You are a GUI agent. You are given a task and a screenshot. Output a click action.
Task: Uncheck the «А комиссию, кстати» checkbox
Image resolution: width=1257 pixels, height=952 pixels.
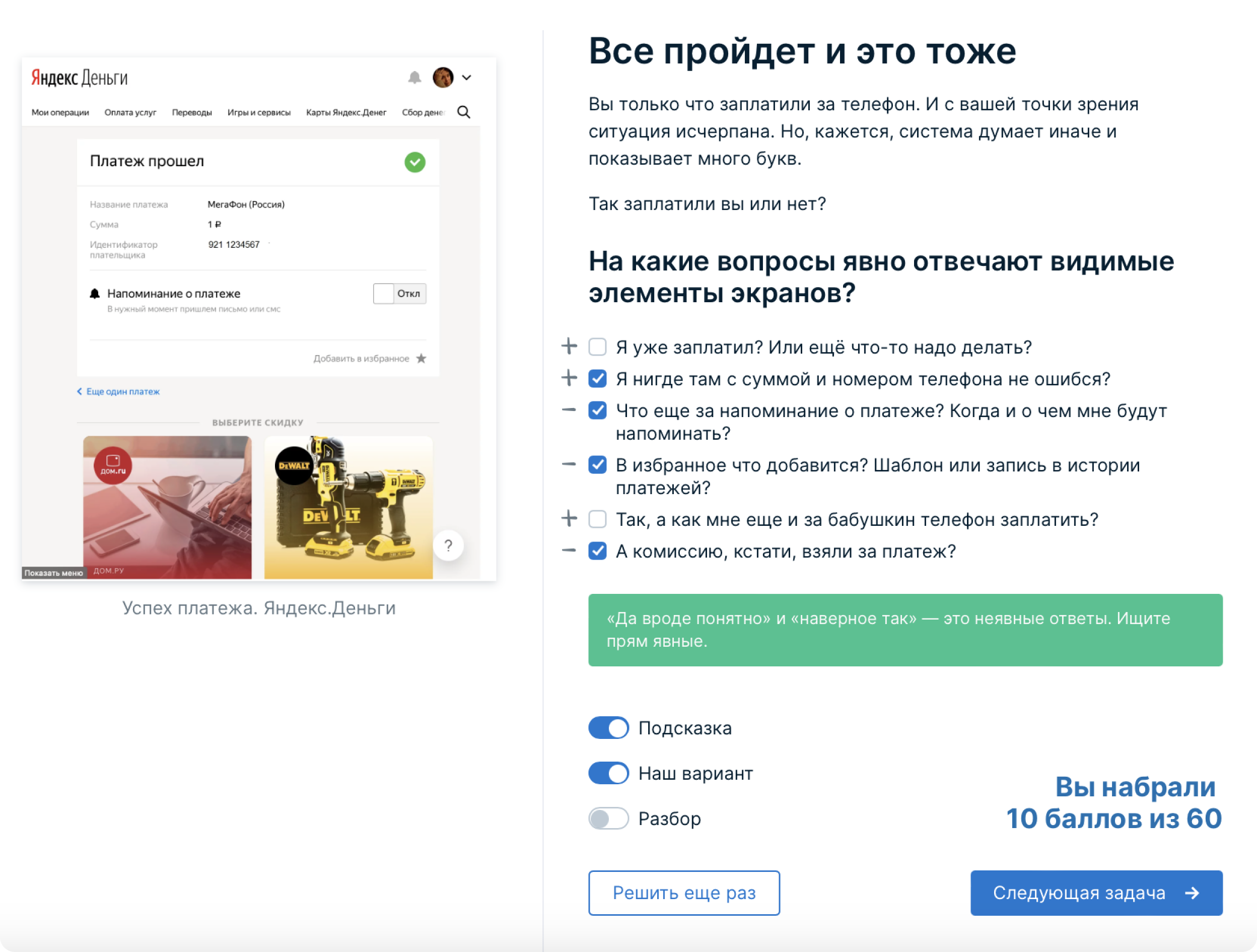pyautogui.click(x=597, y=551)
